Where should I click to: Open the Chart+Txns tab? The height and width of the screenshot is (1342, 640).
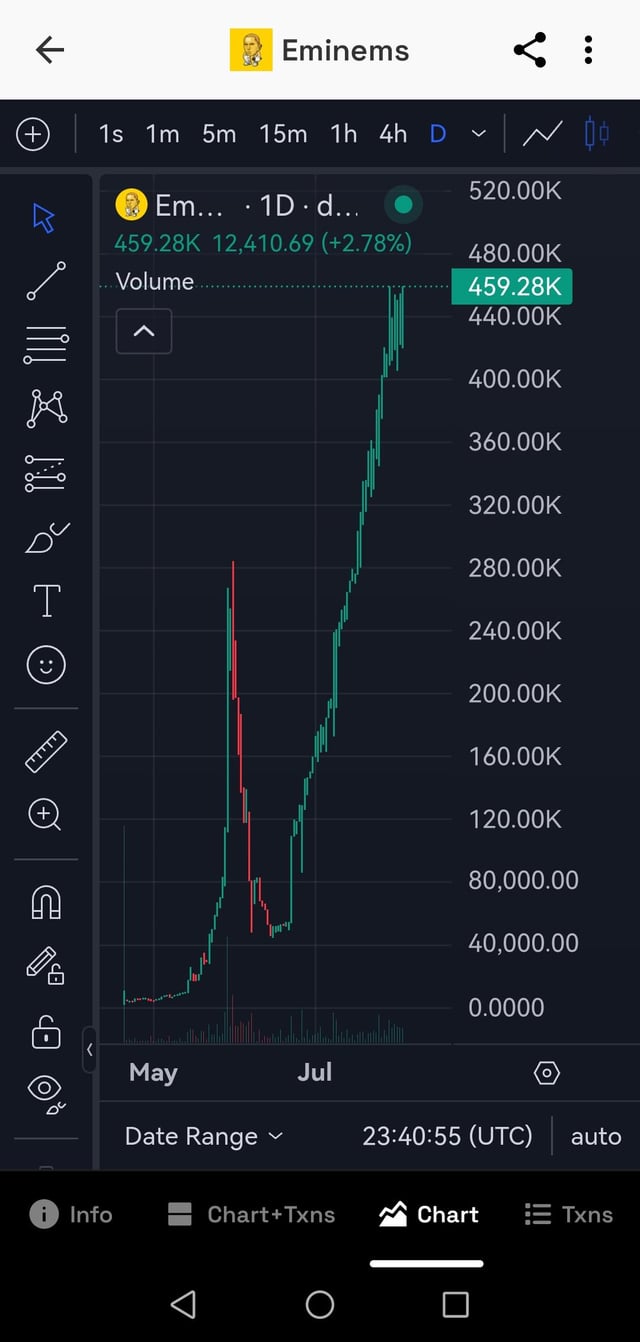[252, 1214]
